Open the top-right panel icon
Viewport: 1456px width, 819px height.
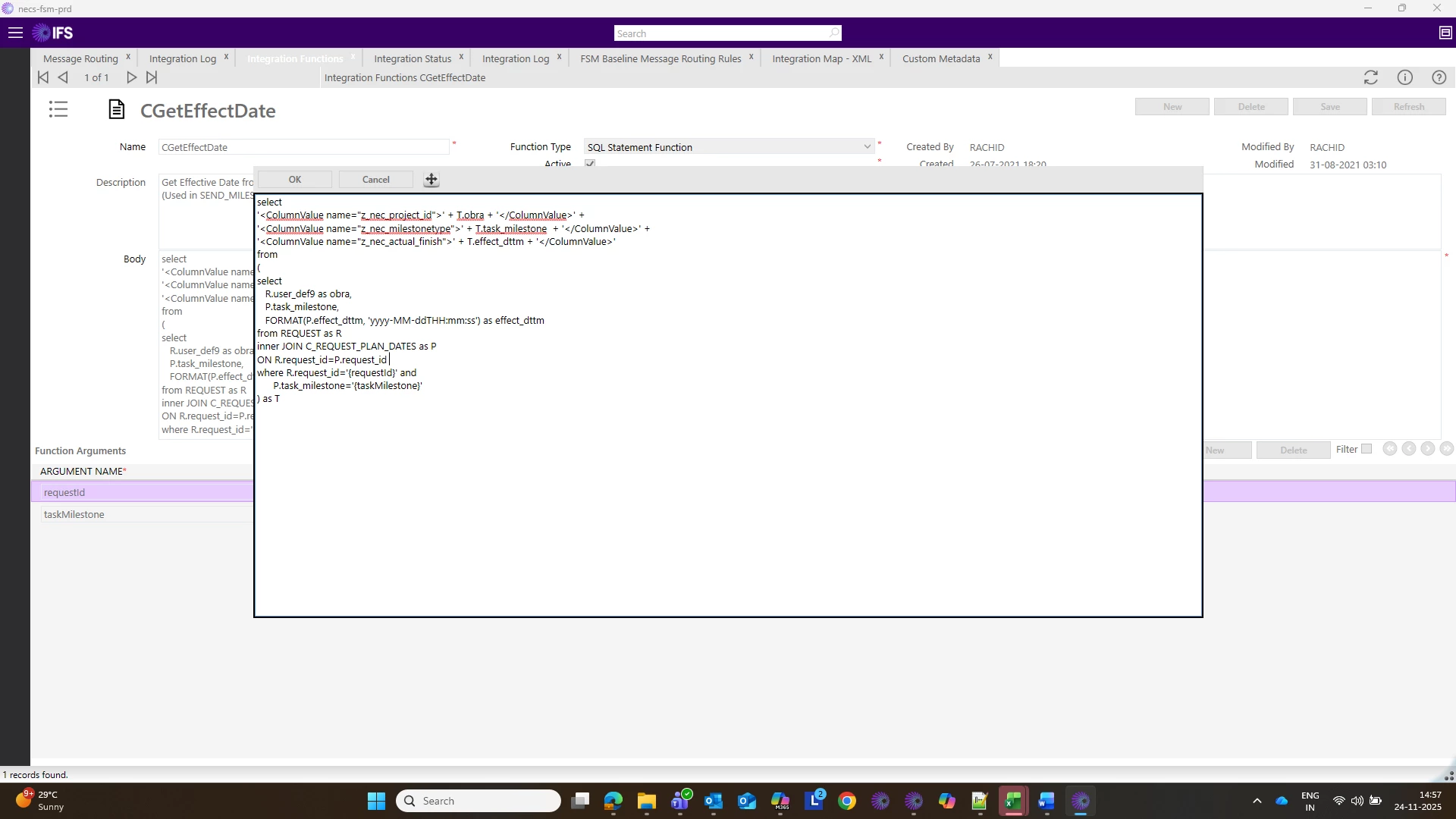1445,33
